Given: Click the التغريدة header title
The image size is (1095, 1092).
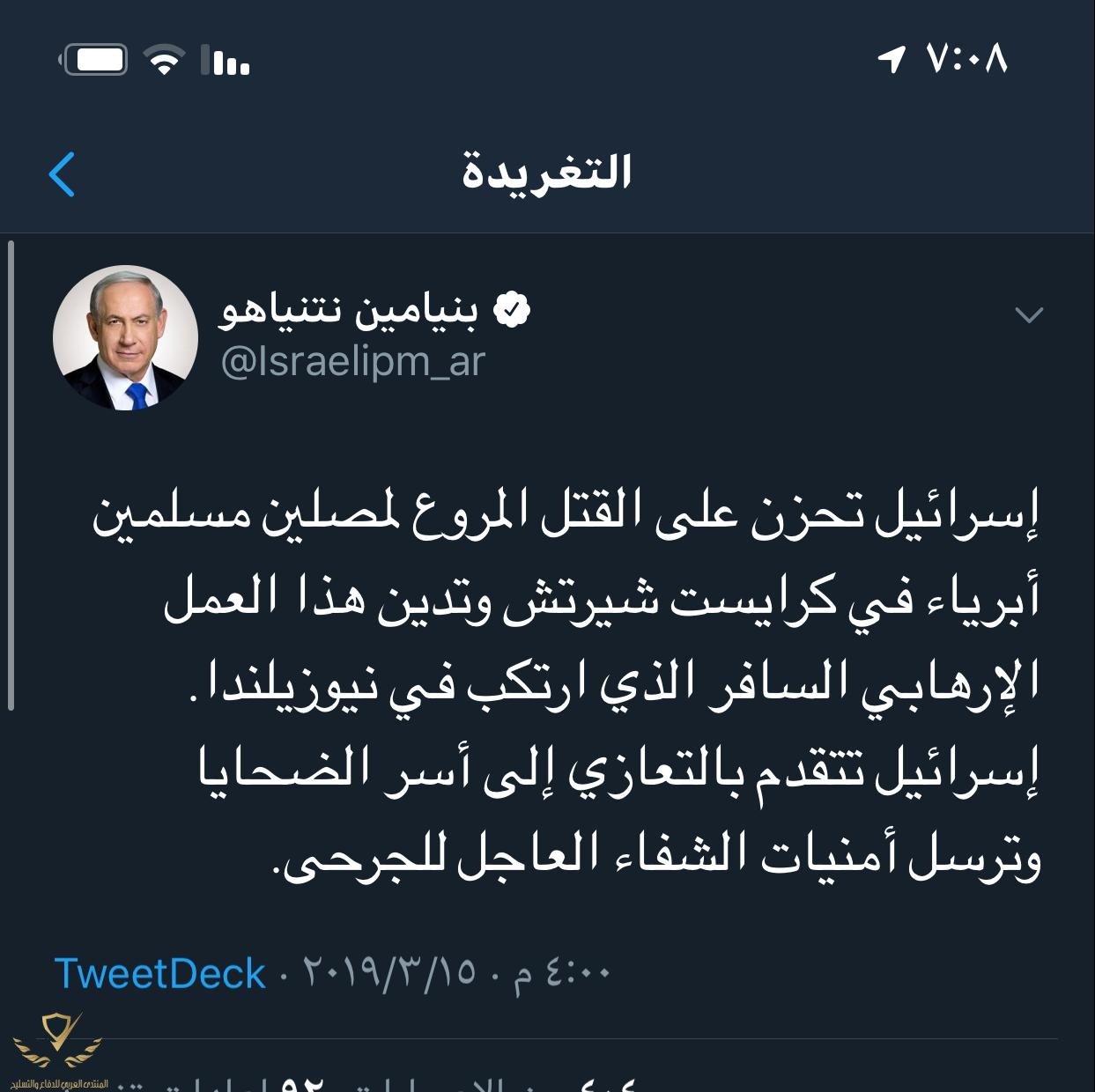Looking at the screenshot, I should (x=547, y=172).
